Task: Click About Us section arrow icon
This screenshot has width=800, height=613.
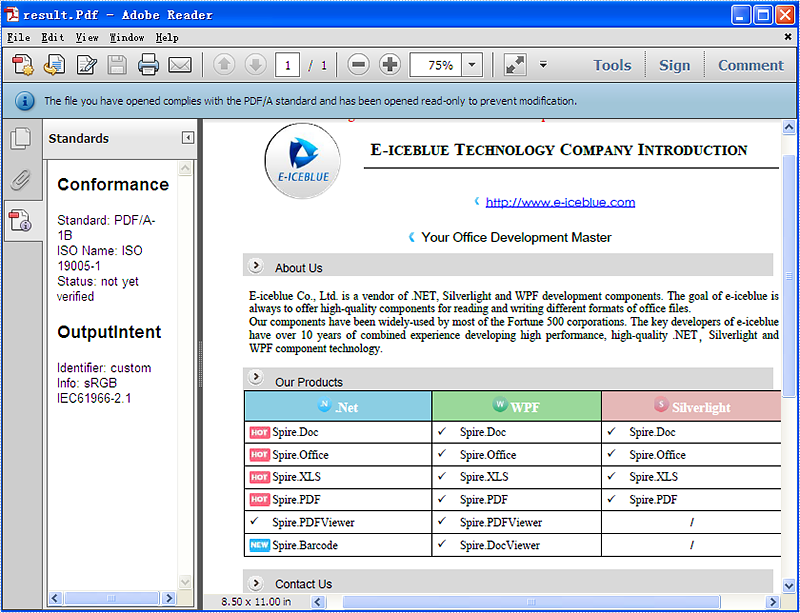Action: (x=256, y=265)
